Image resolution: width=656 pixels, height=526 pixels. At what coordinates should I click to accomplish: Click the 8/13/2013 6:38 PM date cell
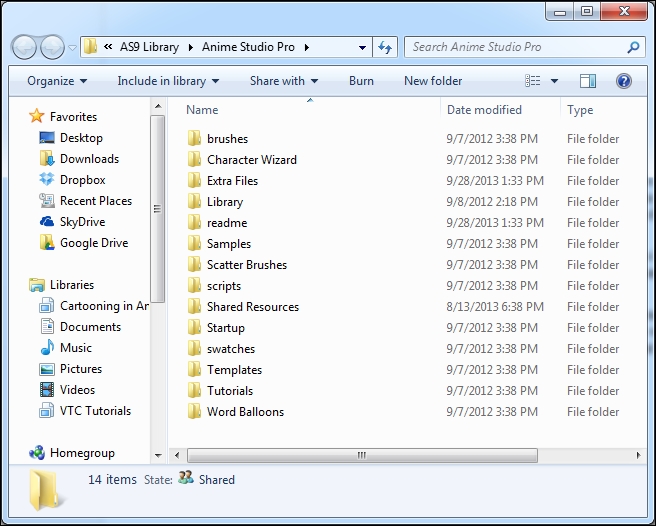(495, 307)
